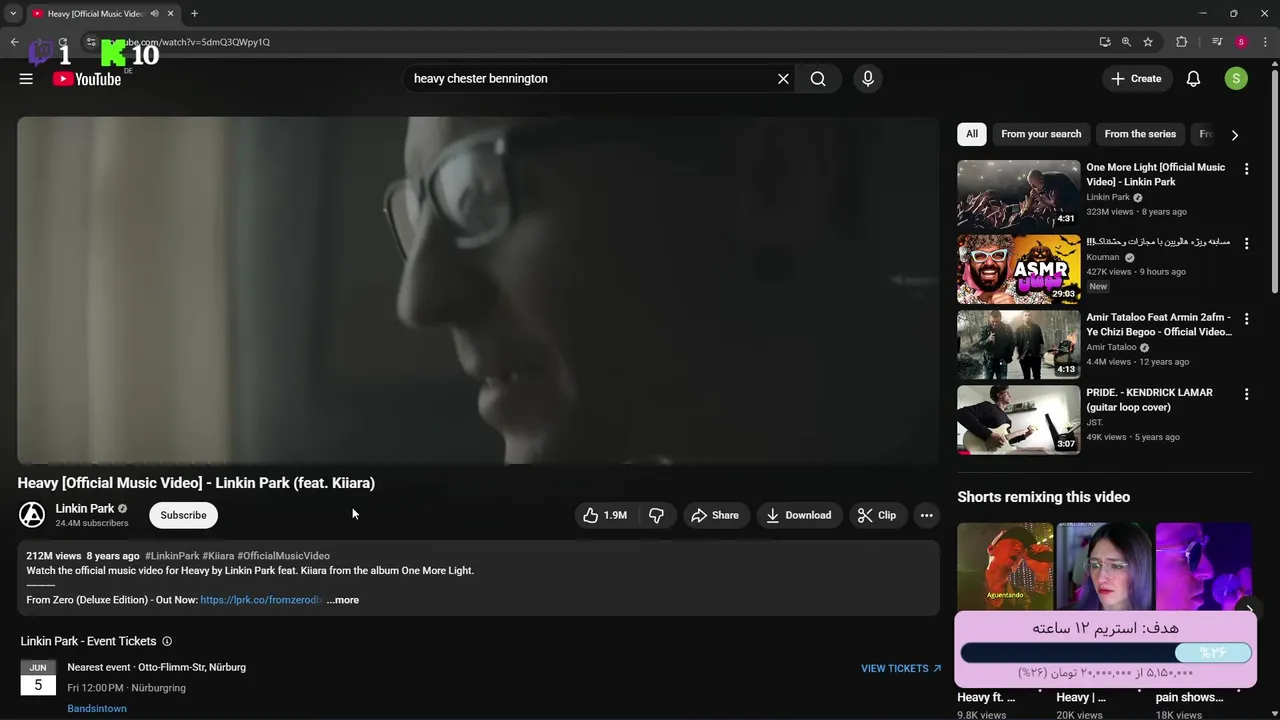The image size is (1280, 720).
Task: Click the 'One More Light [Official Music Video]' title
Action: pos(1155,175)
